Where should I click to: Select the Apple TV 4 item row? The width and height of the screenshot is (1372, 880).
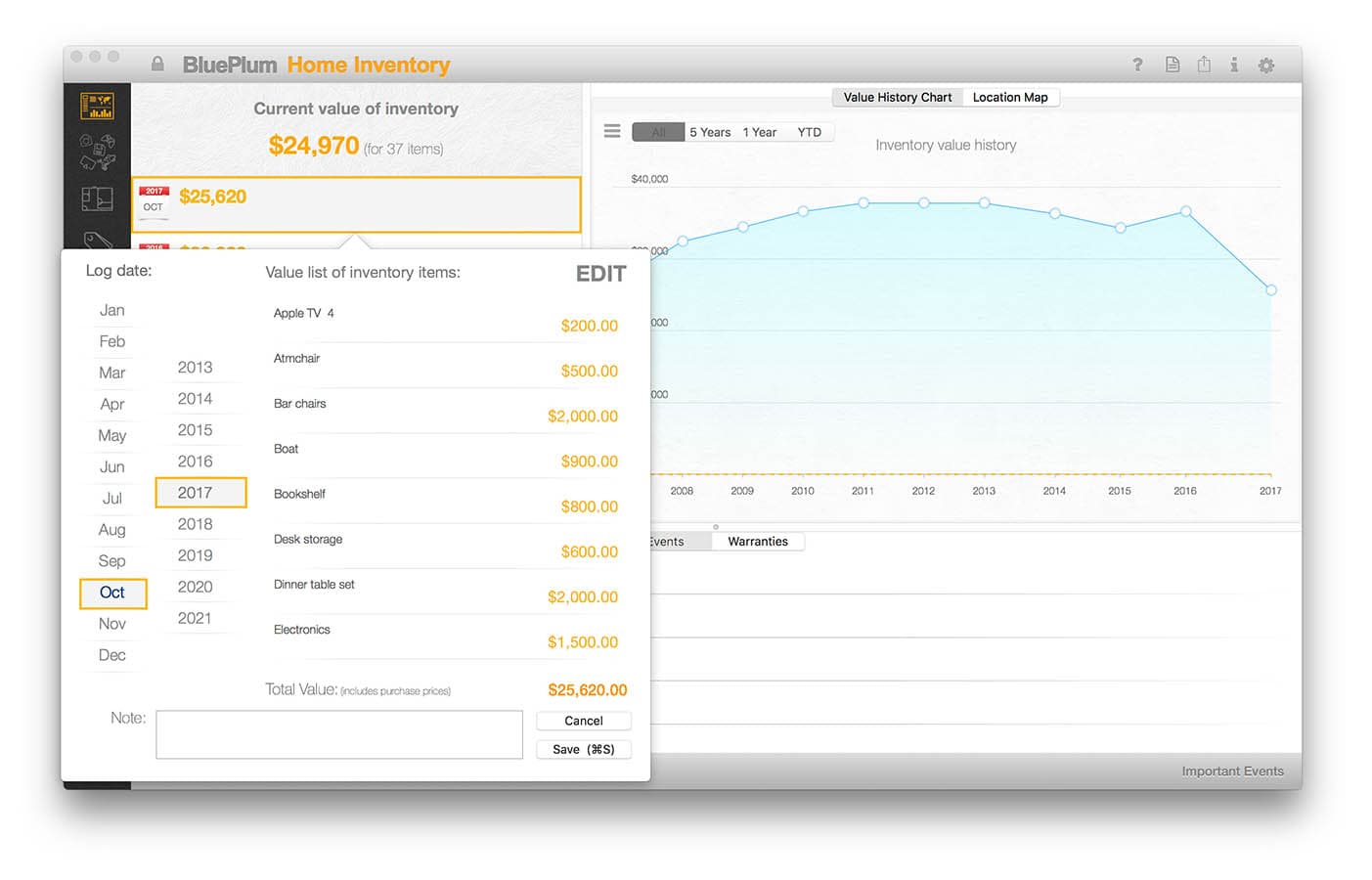(446, 320)
